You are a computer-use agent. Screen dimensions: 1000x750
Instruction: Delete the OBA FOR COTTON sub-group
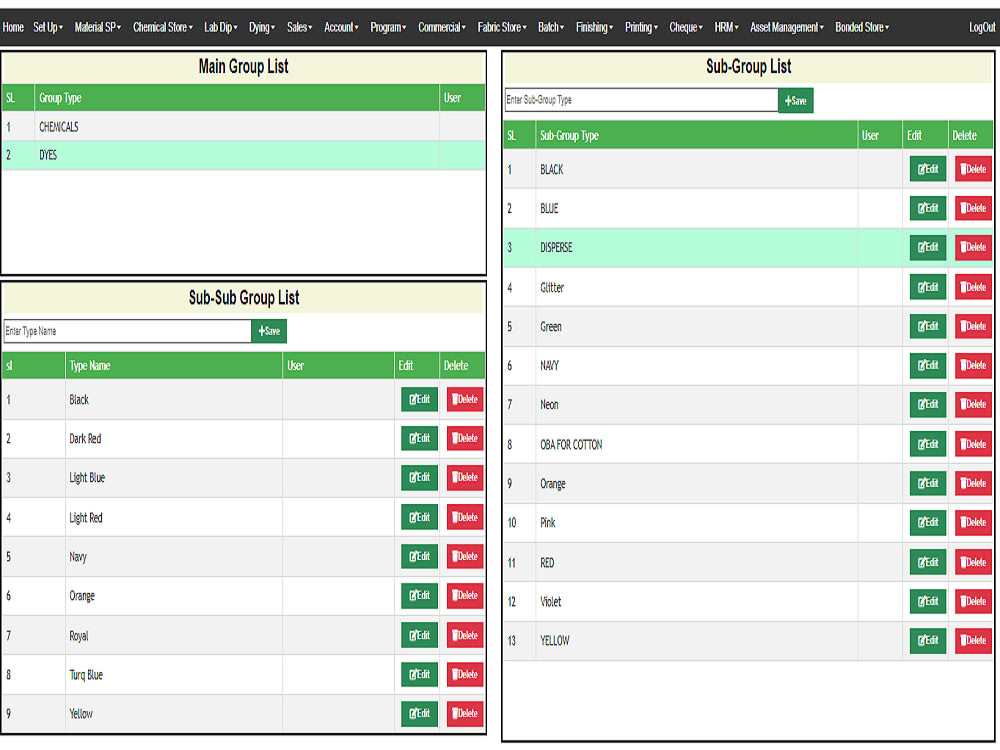973,444
